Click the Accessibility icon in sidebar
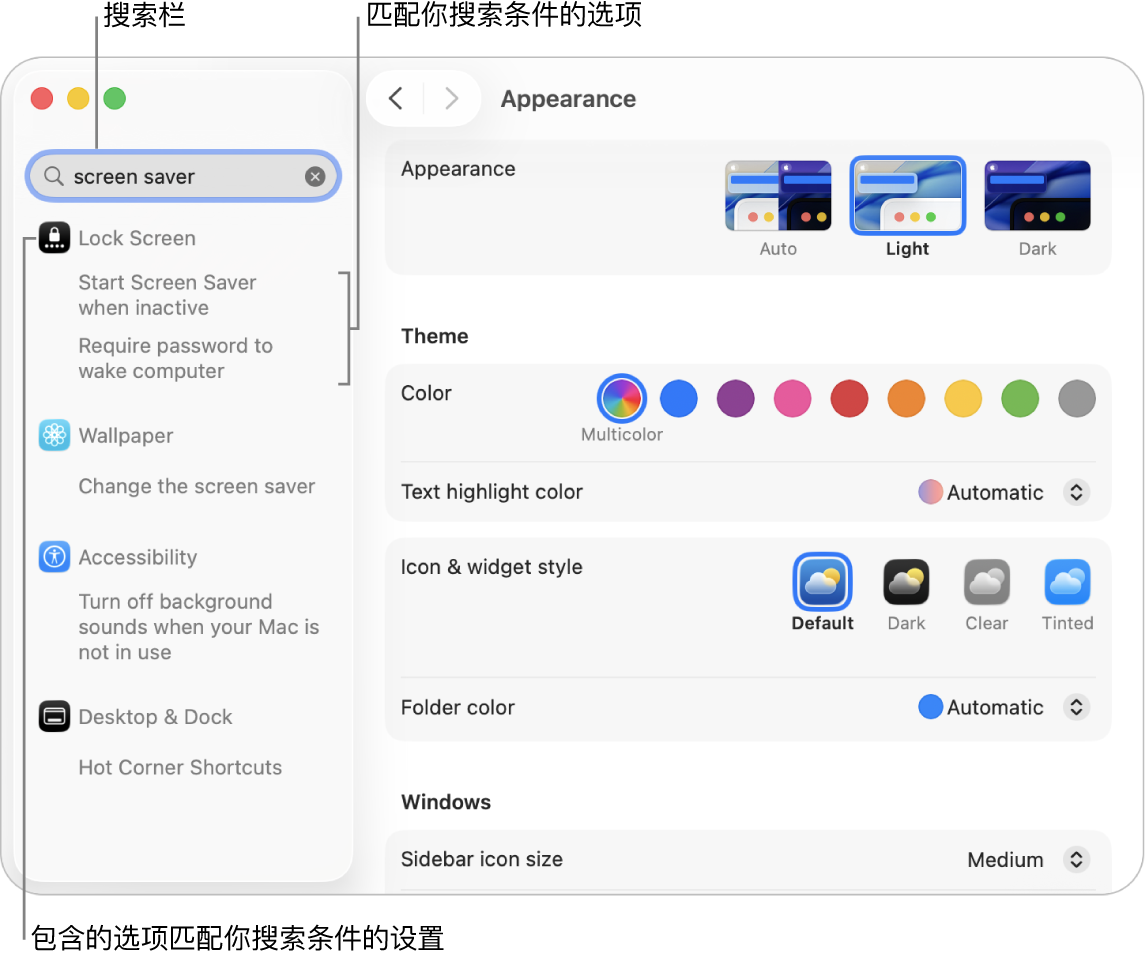The image size is (1146, 958). coord(54,557)
